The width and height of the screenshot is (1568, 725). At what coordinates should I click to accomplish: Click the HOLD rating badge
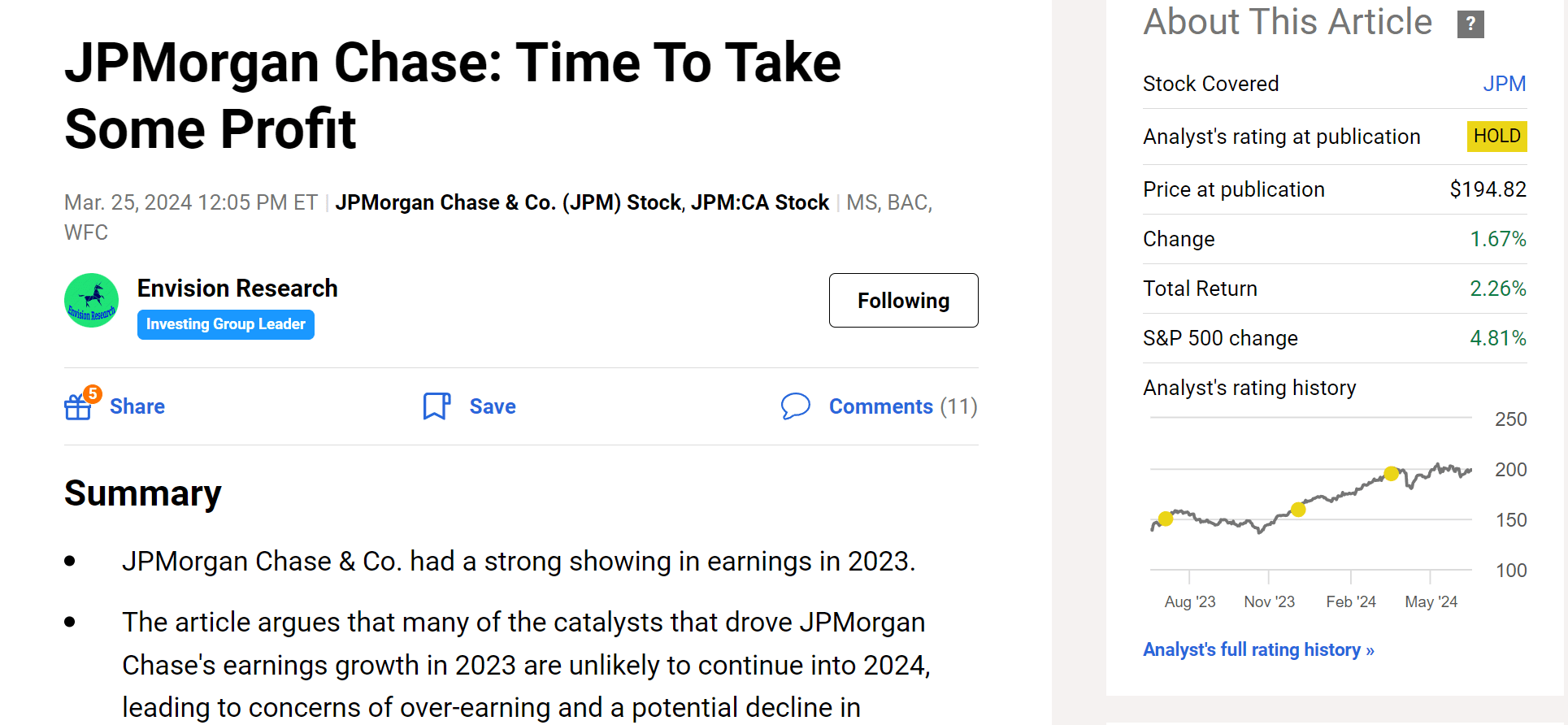tap(1496, 136)
